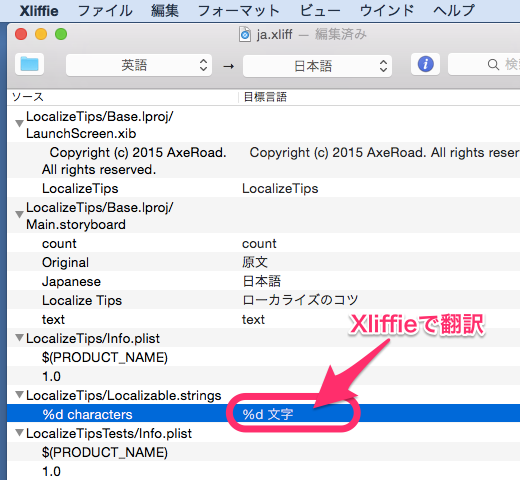The height and width of the screenshot is (480, 520).
Task: Click the Main.storyboard group label
Action: pos(100,216)
